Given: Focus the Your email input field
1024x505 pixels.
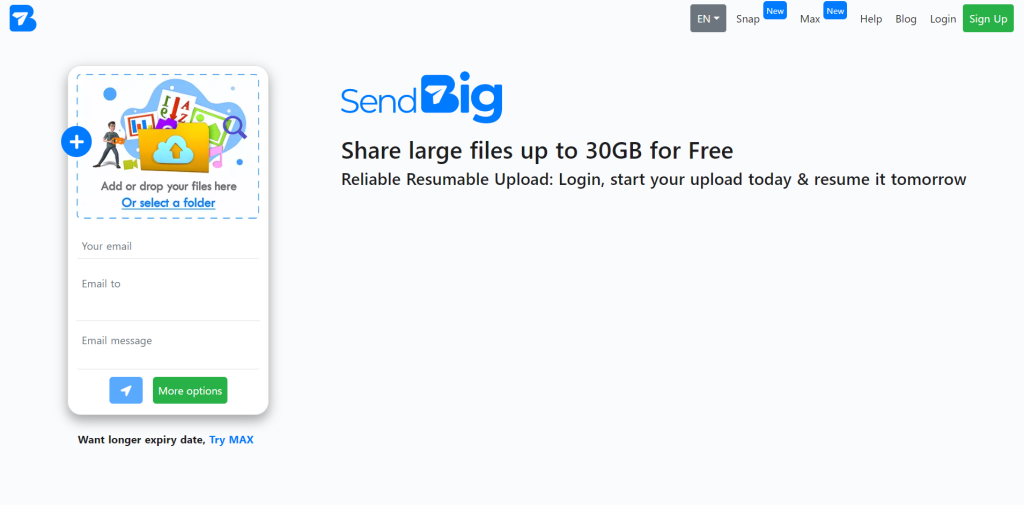Looking at the screenshot, I should pos(168,246).
